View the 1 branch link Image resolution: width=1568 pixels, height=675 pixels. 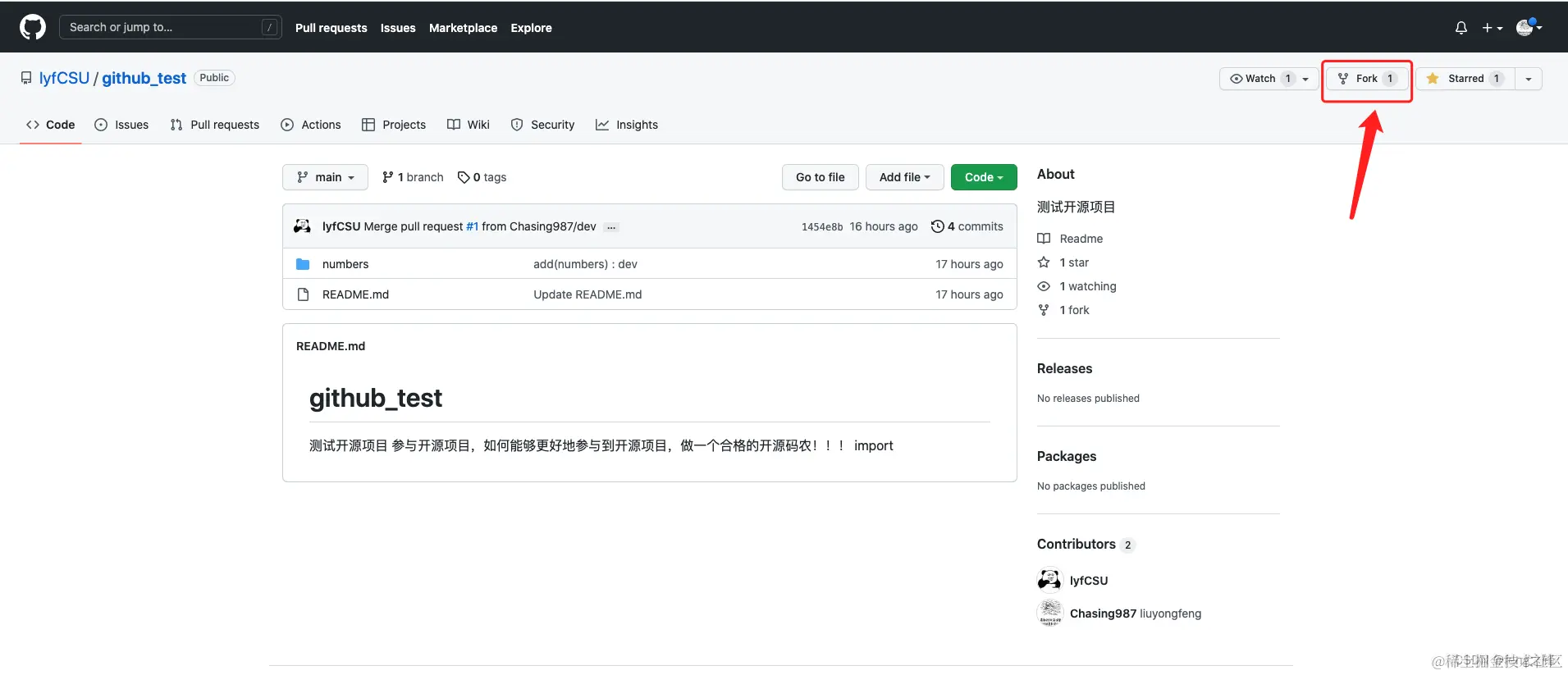(x=413, y=177)
